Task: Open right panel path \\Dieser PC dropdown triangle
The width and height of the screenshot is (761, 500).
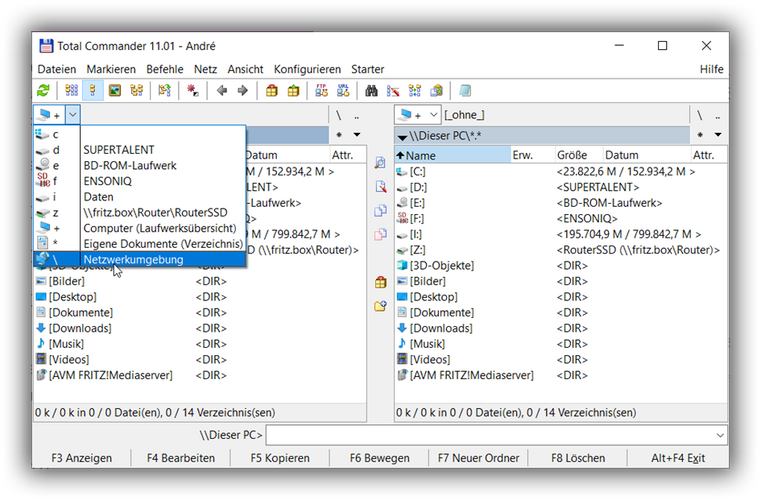Action: coord(402,136)
